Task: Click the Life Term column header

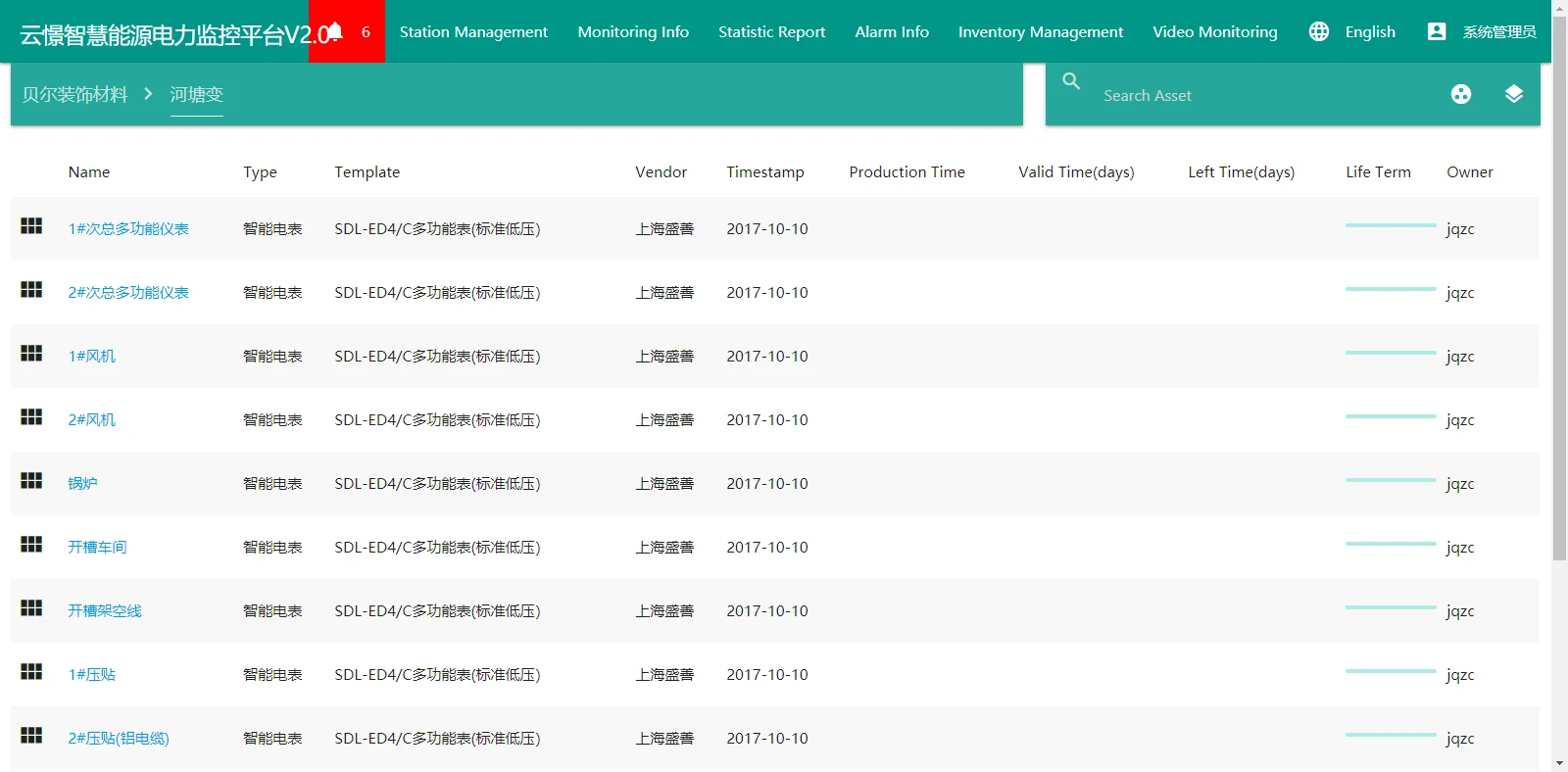Action: coord(1379,172)
